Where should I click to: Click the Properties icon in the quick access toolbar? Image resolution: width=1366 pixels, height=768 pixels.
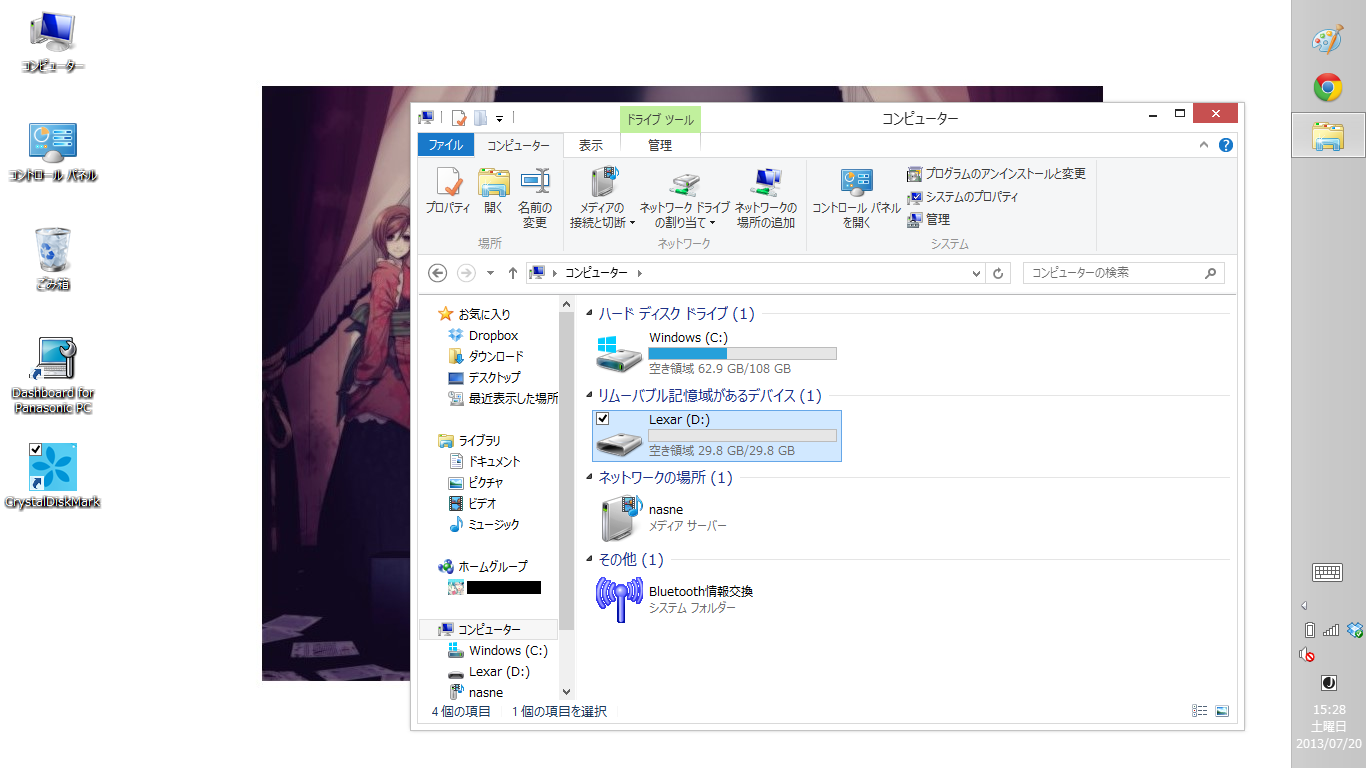click(459, 118)
